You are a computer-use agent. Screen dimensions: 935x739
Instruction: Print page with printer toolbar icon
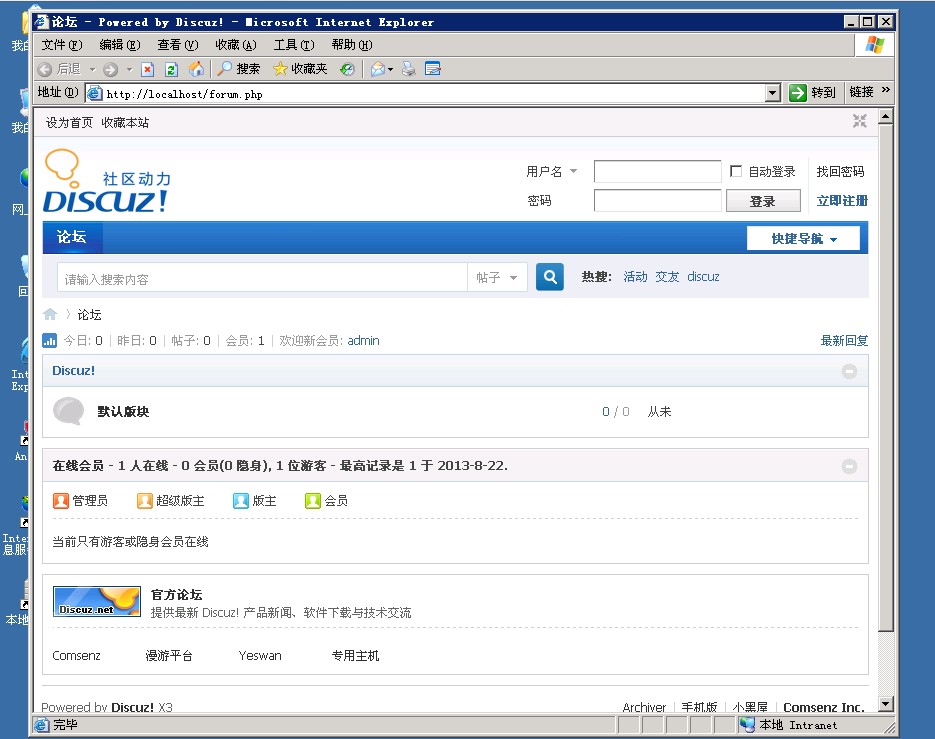408,69
